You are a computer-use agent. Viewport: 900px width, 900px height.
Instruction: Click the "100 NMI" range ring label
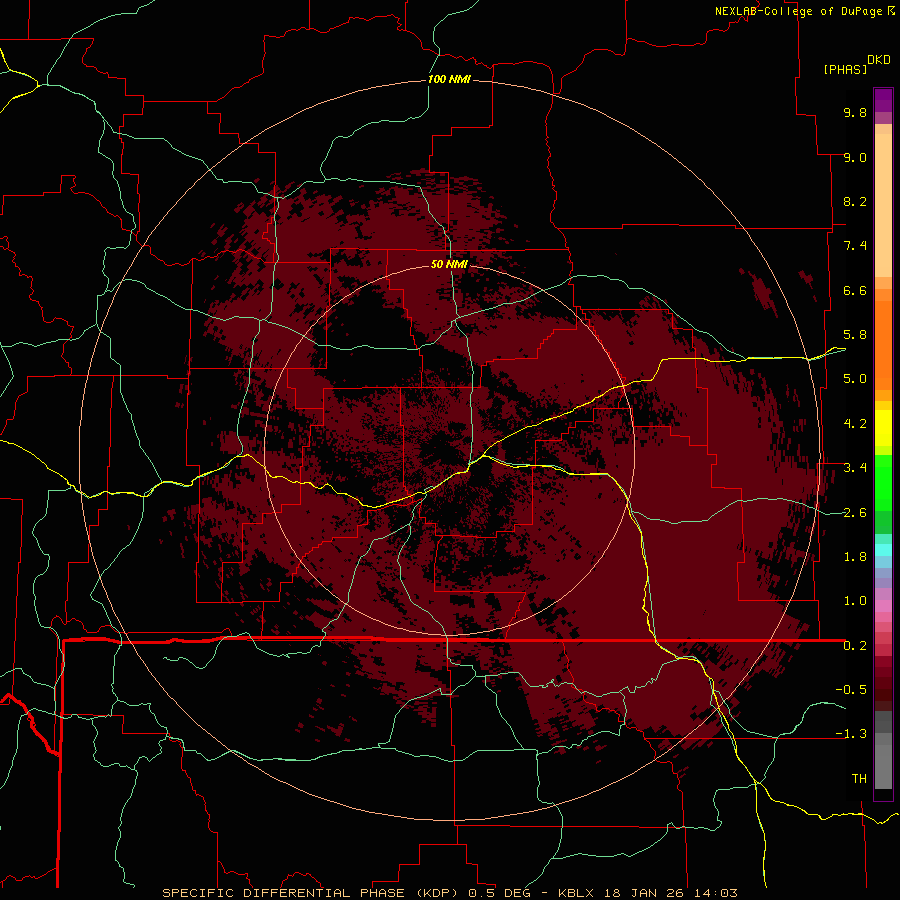(x=449, y=79)
